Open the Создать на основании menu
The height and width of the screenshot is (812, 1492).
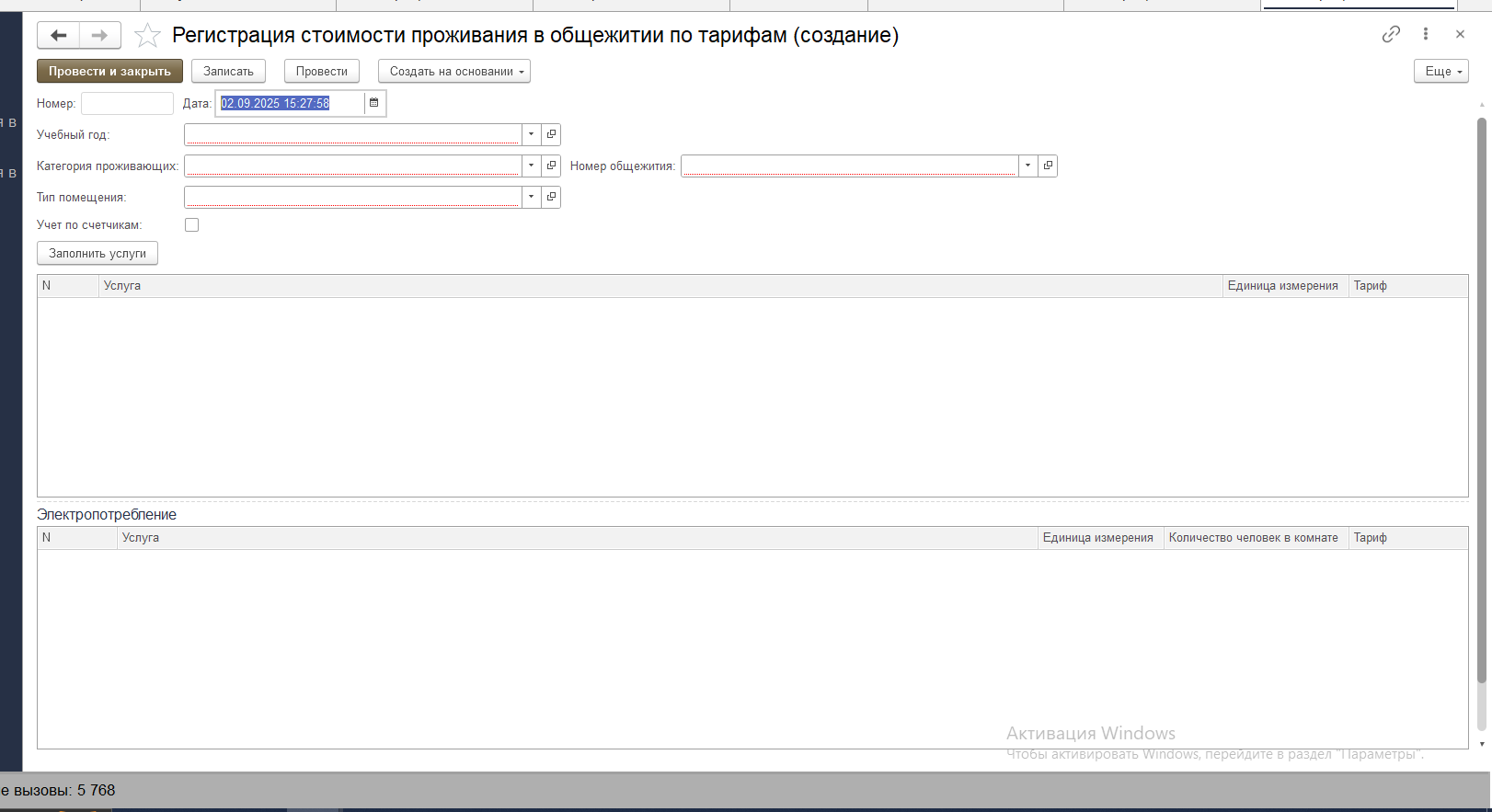click(454, 72)
